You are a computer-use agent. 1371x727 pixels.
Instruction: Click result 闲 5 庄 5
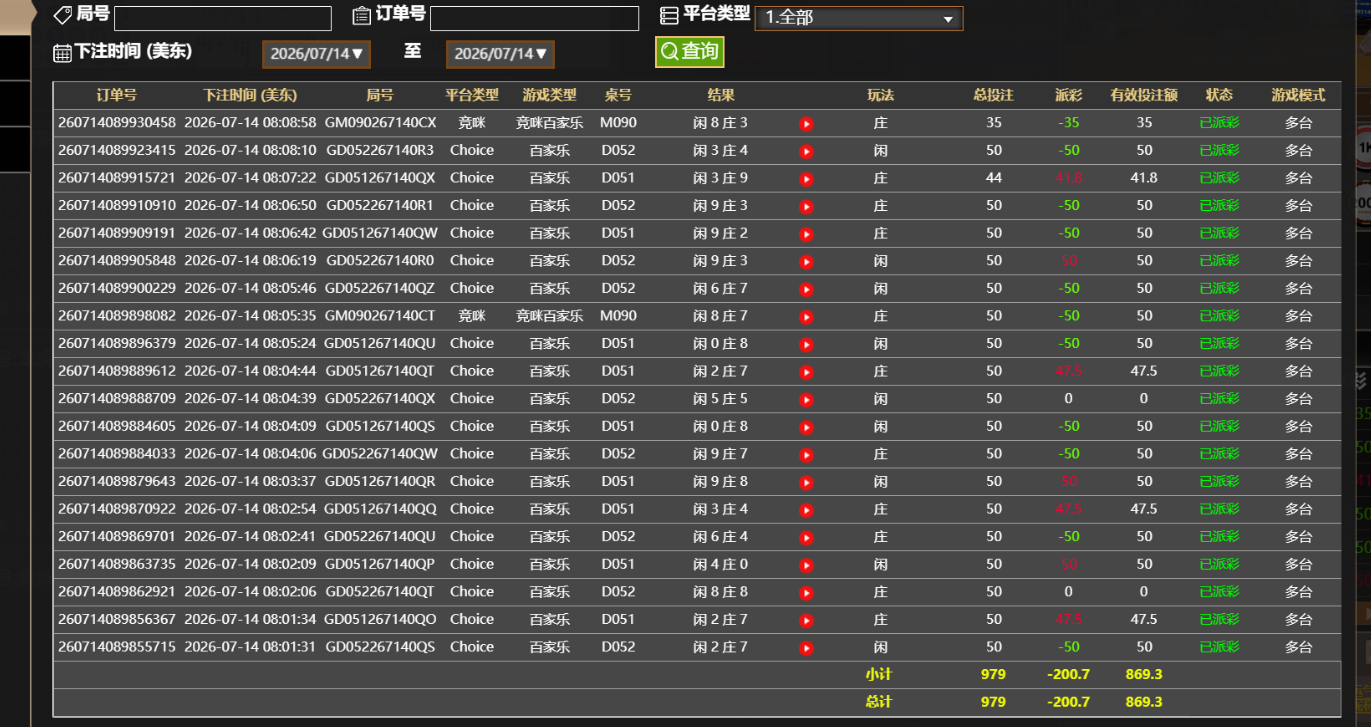coord(720,398)
